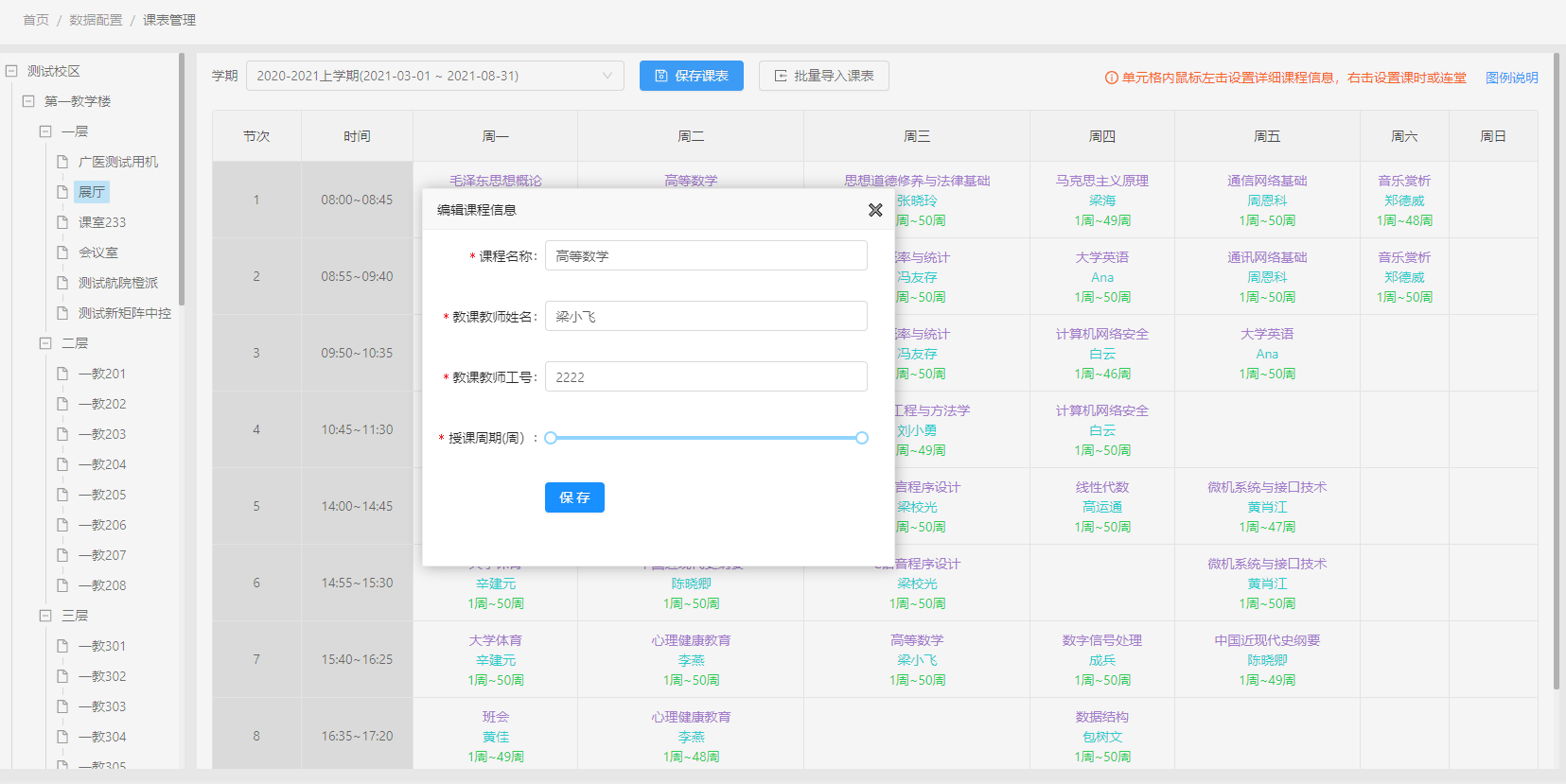Collapse the 测试校区 tree node
Viewport: 1566px width, 784px height.
click(11, 71)
